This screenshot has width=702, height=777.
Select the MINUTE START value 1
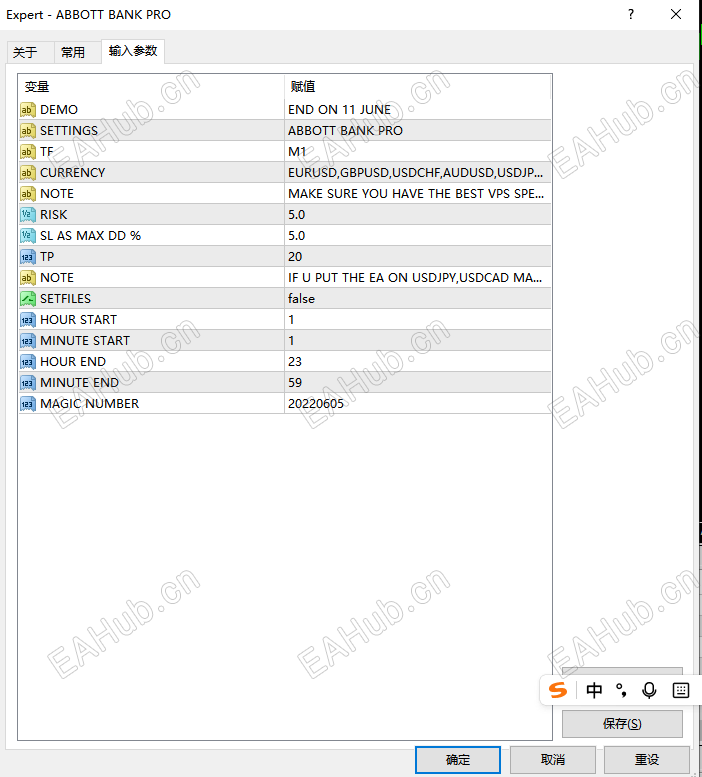[x=291, y=340]
